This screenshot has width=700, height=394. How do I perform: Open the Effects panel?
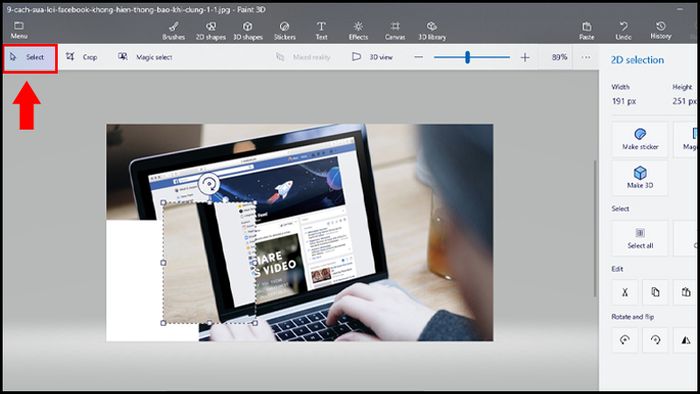(x=358, y=31)
